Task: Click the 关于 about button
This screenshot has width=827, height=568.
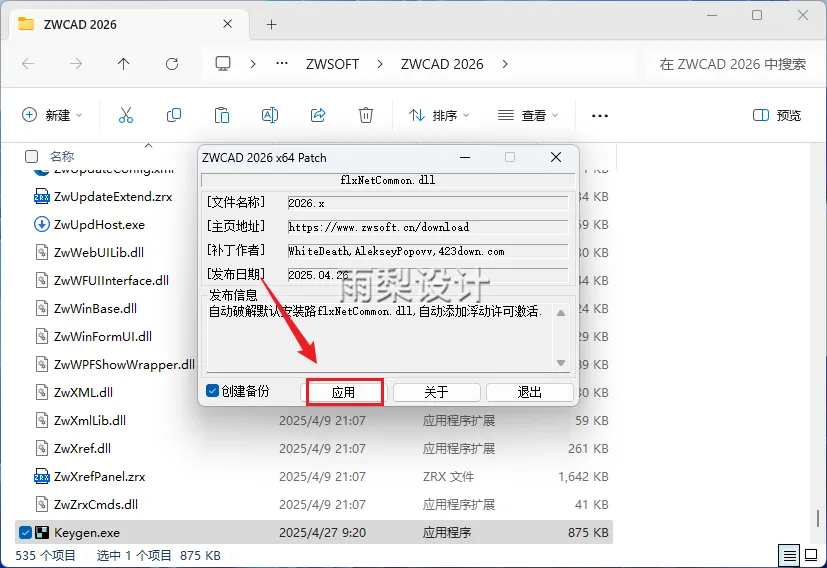Action: click(x=437, y=392)
